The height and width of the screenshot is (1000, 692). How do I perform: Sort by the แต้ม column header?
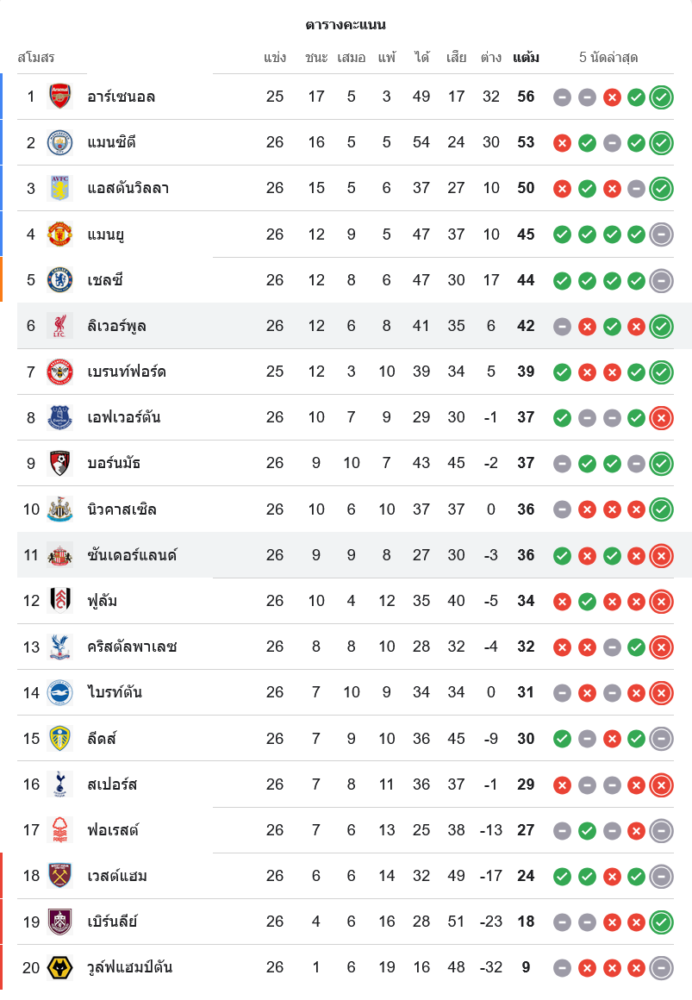tap(525, 57)
